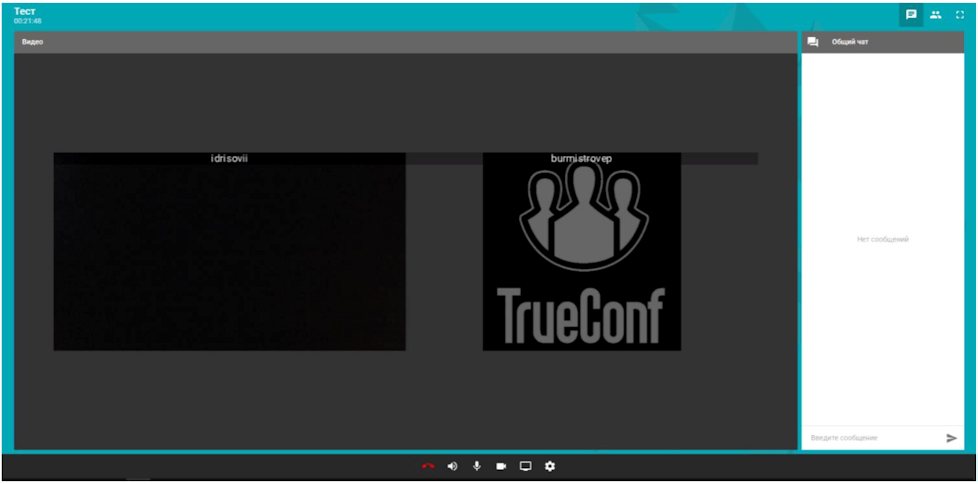Click the Общий чат panel header

click(883, 42)
